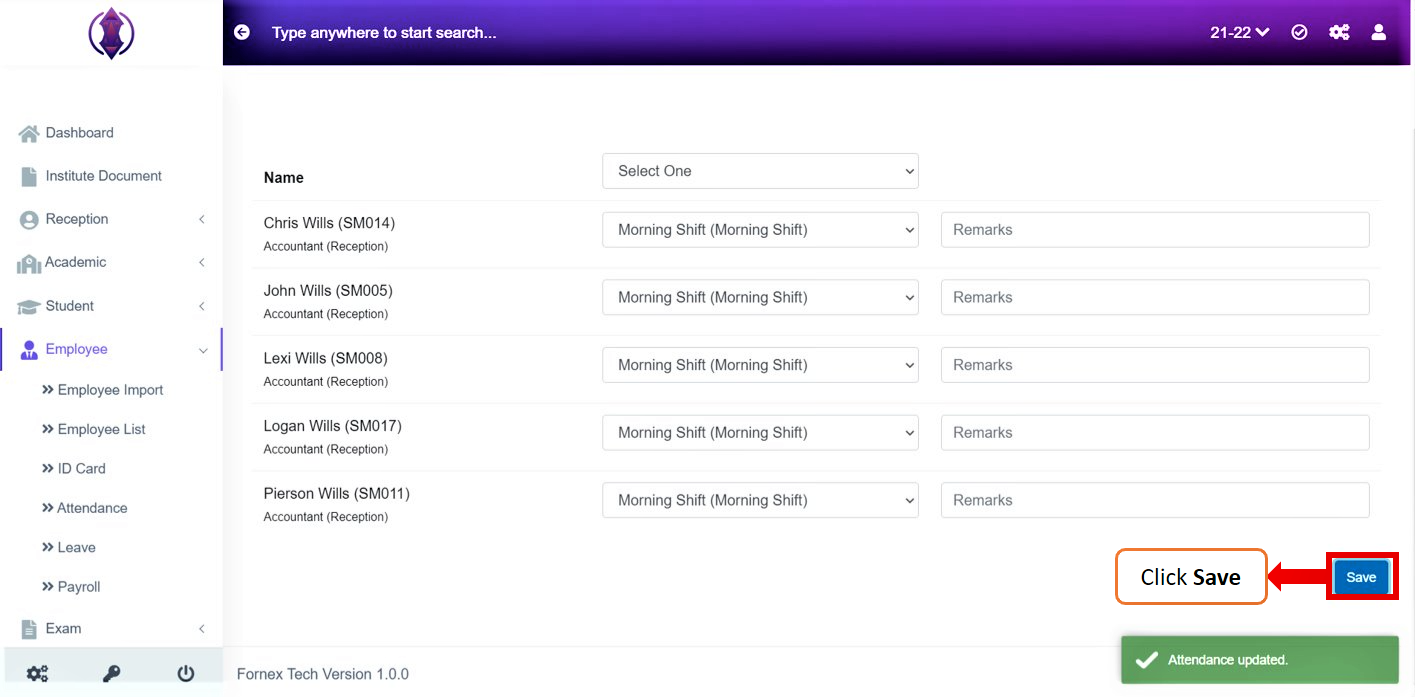Open the Select One dropdown beside Name

pyautogui.click(x=760, y=171)
